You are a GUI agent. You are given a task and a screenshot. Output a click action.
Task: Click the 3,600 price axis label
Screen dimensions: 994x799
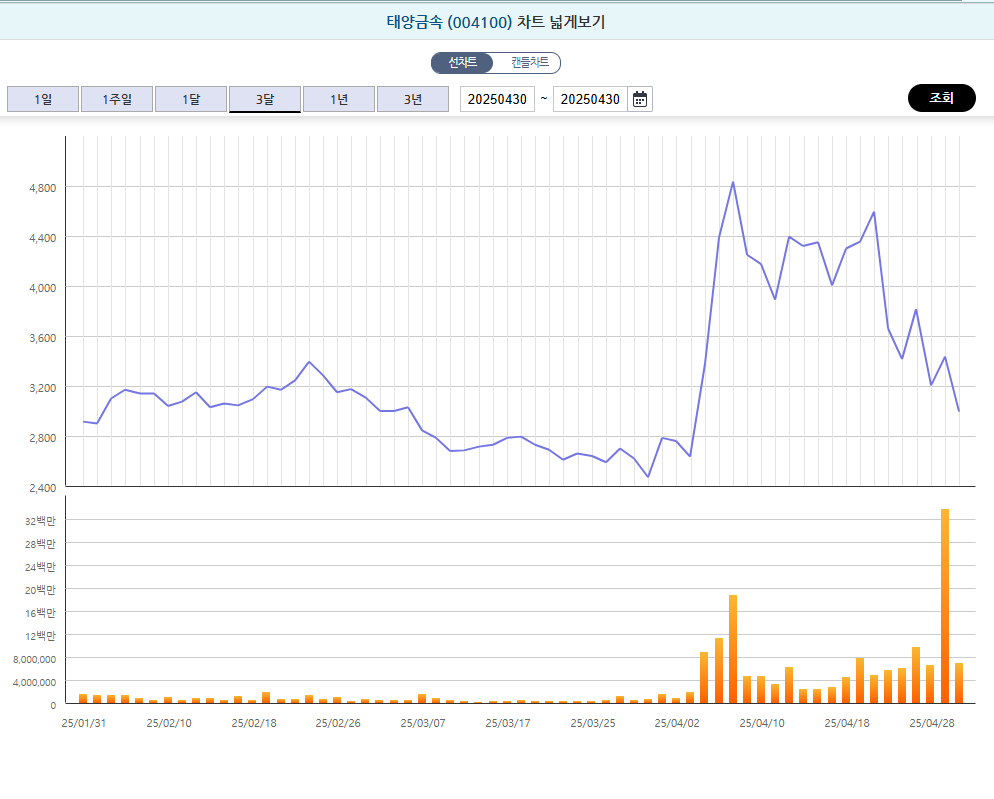[x=42, y=338]
